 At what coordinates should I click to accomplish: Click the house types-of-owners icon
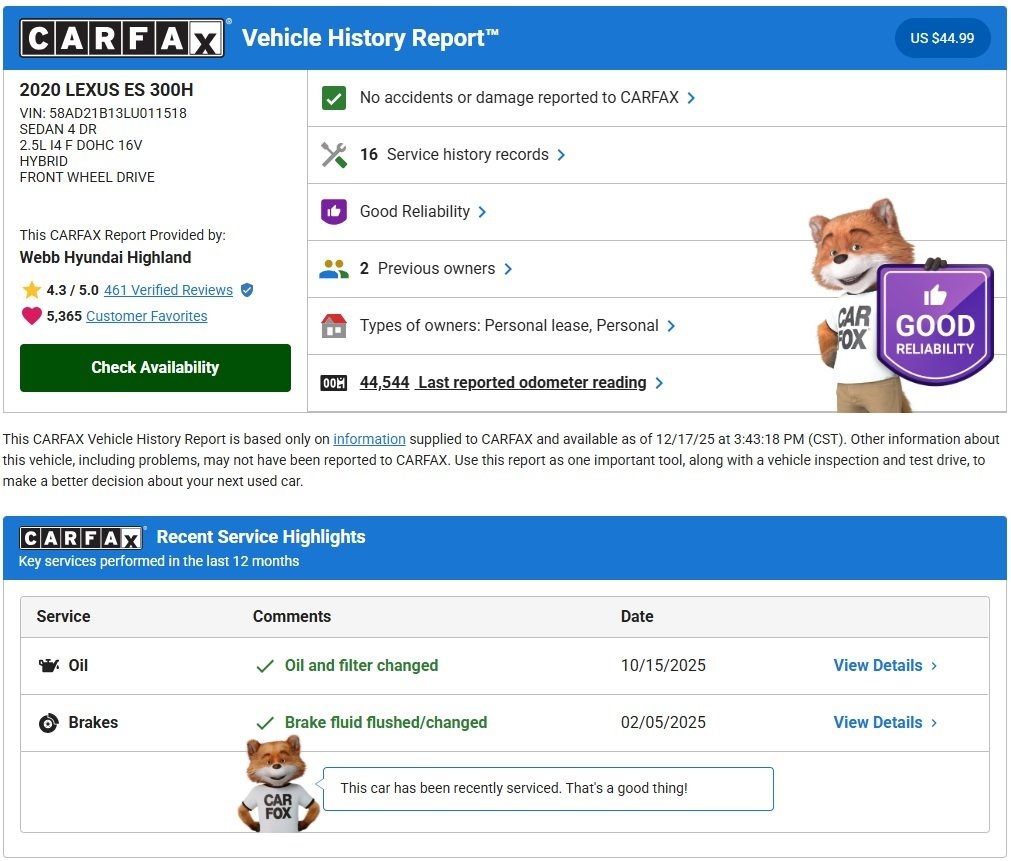[x=334, y=326]
